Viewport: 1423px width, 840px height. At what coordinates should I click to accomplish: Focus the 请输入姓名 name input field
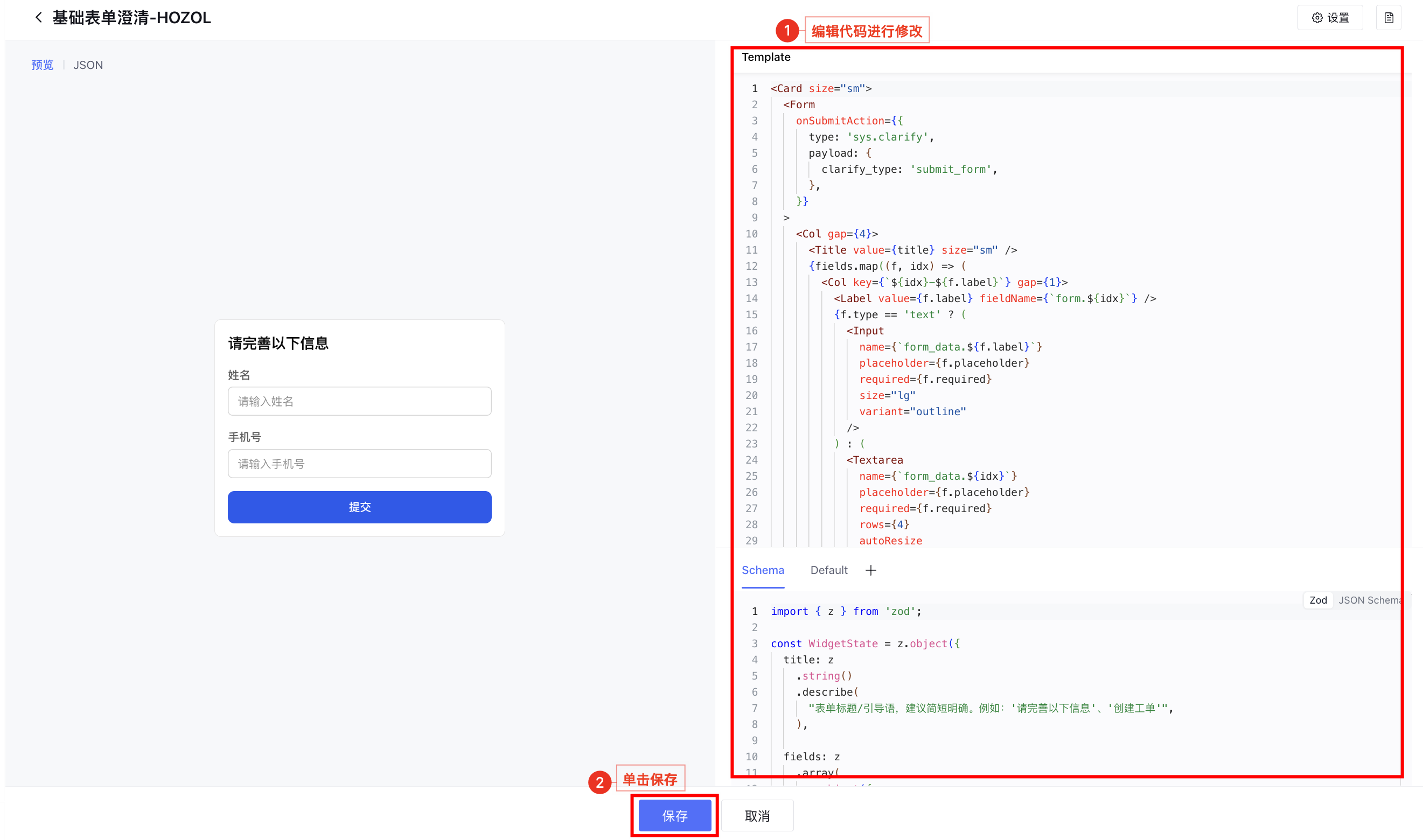point(359,401)
